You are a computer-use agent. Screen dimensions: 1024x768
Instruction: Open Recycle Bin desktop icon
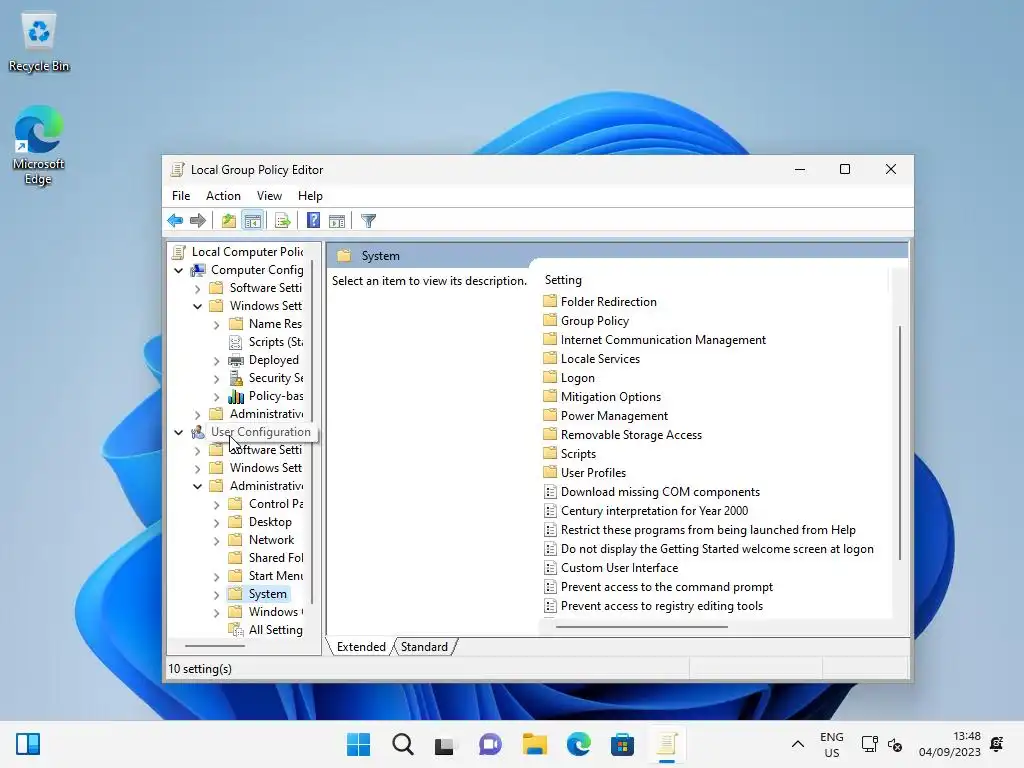(39, 42)
